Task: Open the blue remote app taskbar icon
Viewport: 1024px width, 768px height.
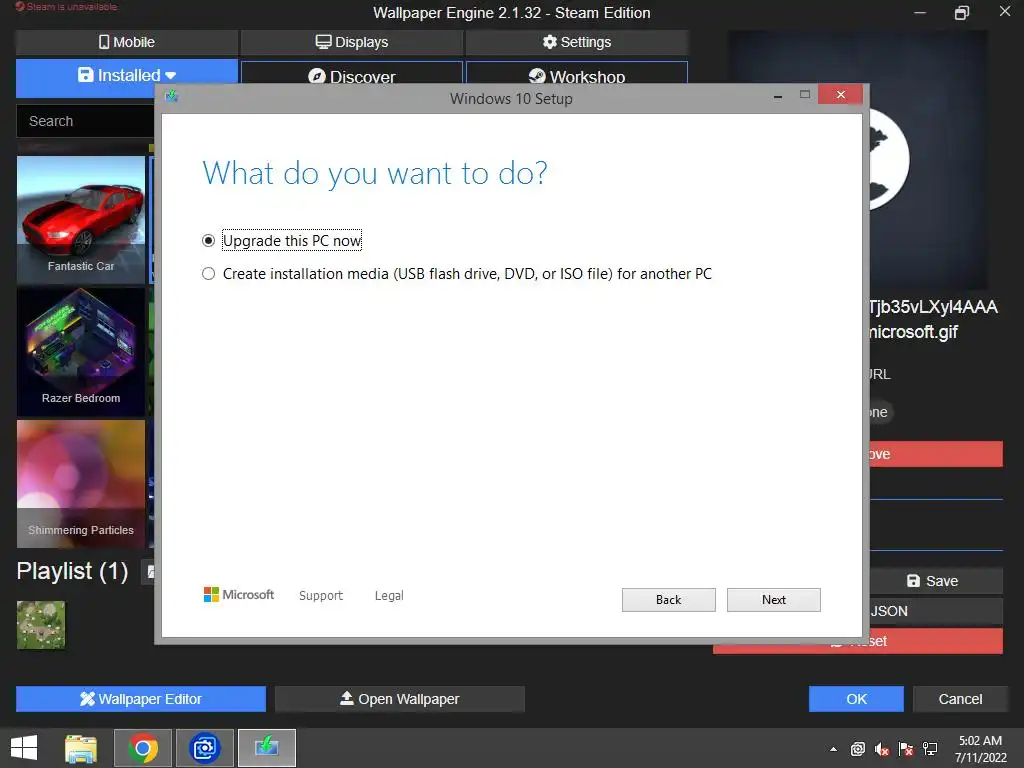Action: [204, 748]
